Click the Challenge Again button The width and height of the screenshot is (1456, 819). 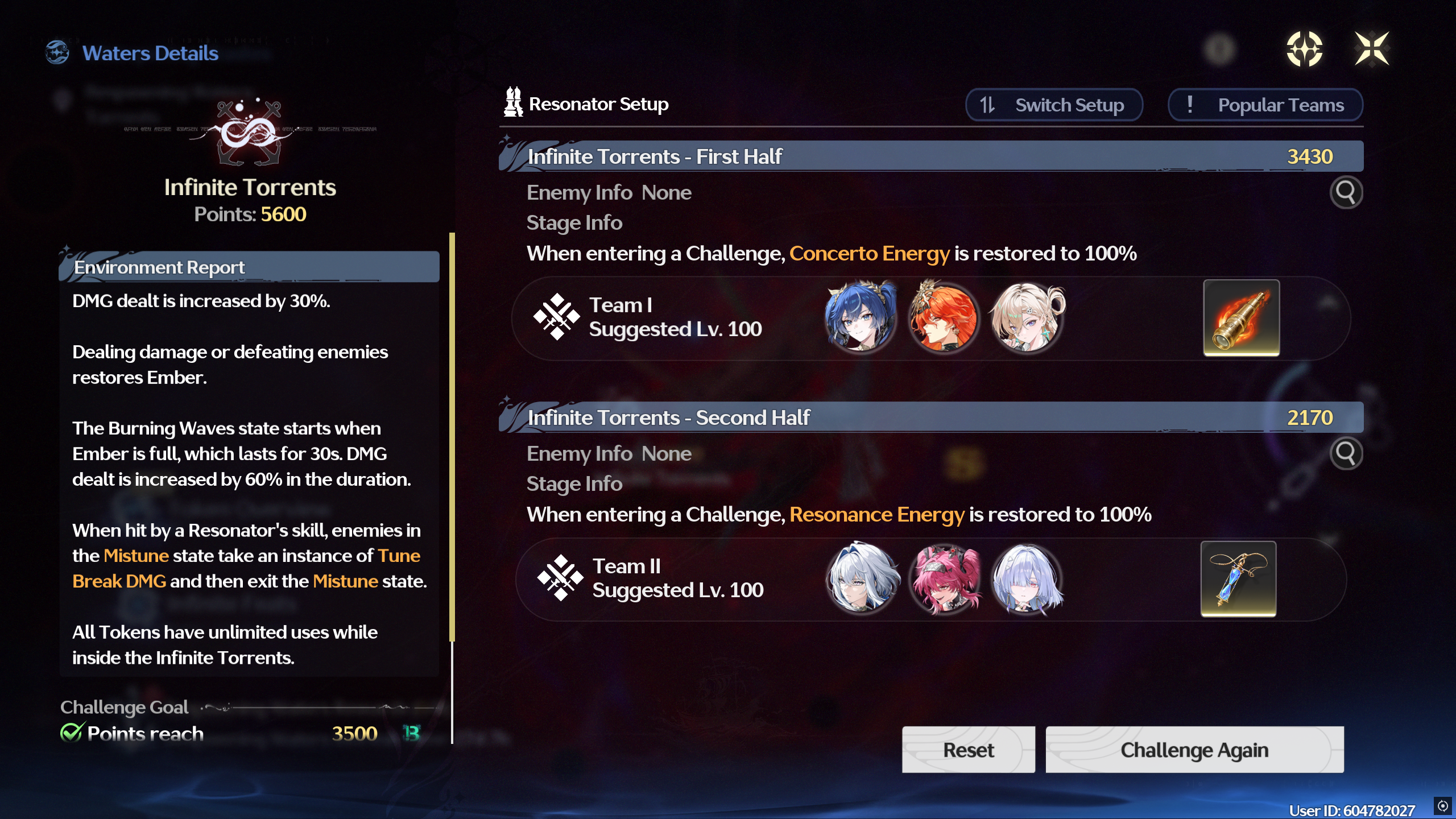1194,750
